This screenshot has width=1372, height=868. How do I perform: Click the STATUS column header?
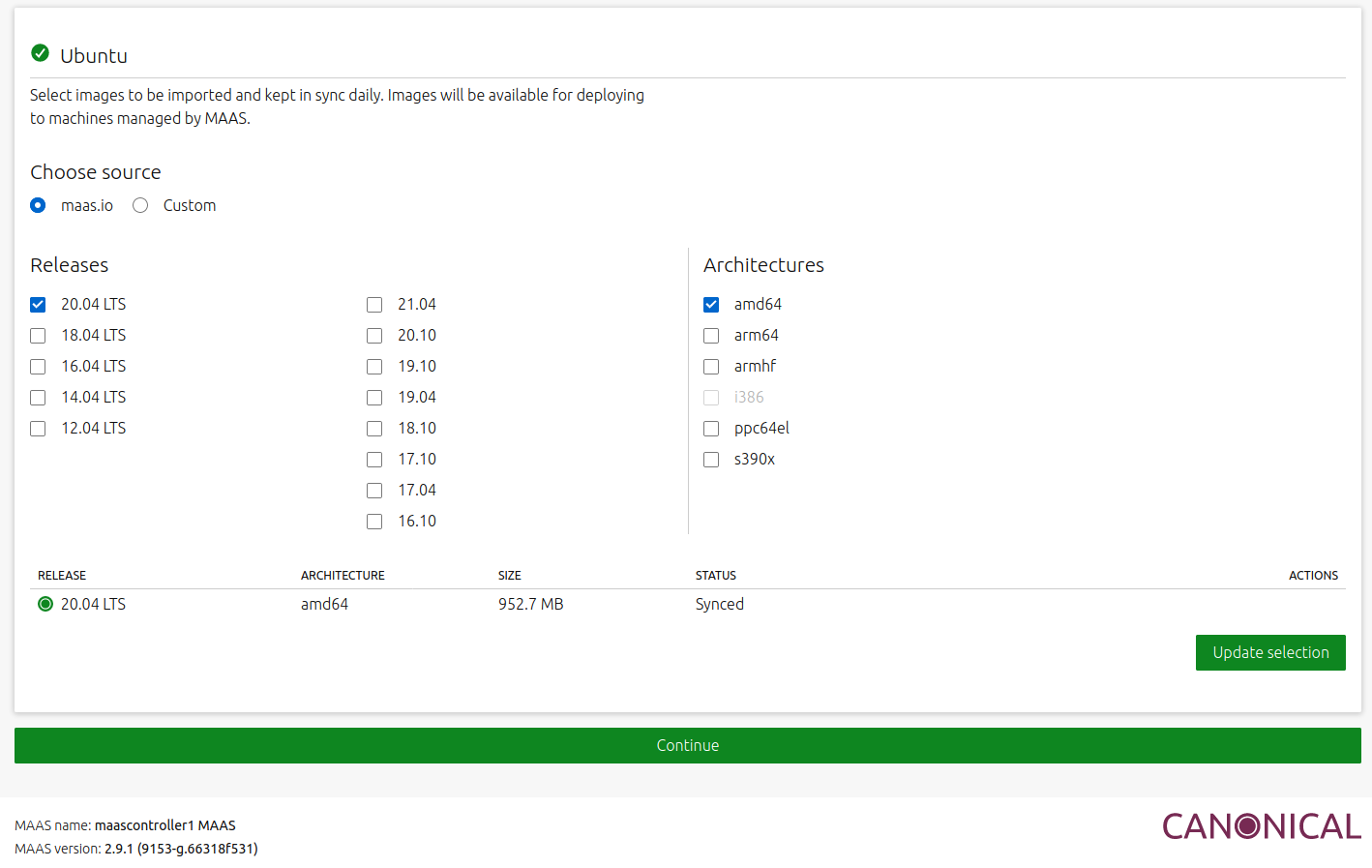tap(716, 575)
